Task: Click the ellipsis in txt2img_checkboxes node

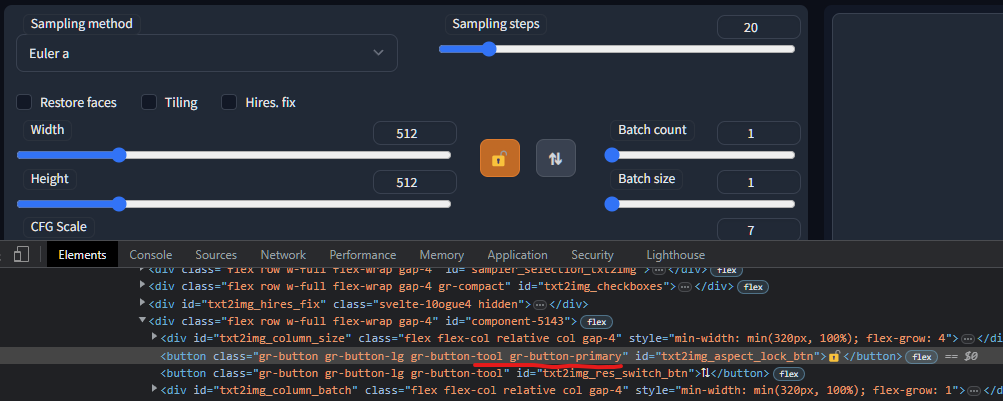Action: (x=685, y=287)
